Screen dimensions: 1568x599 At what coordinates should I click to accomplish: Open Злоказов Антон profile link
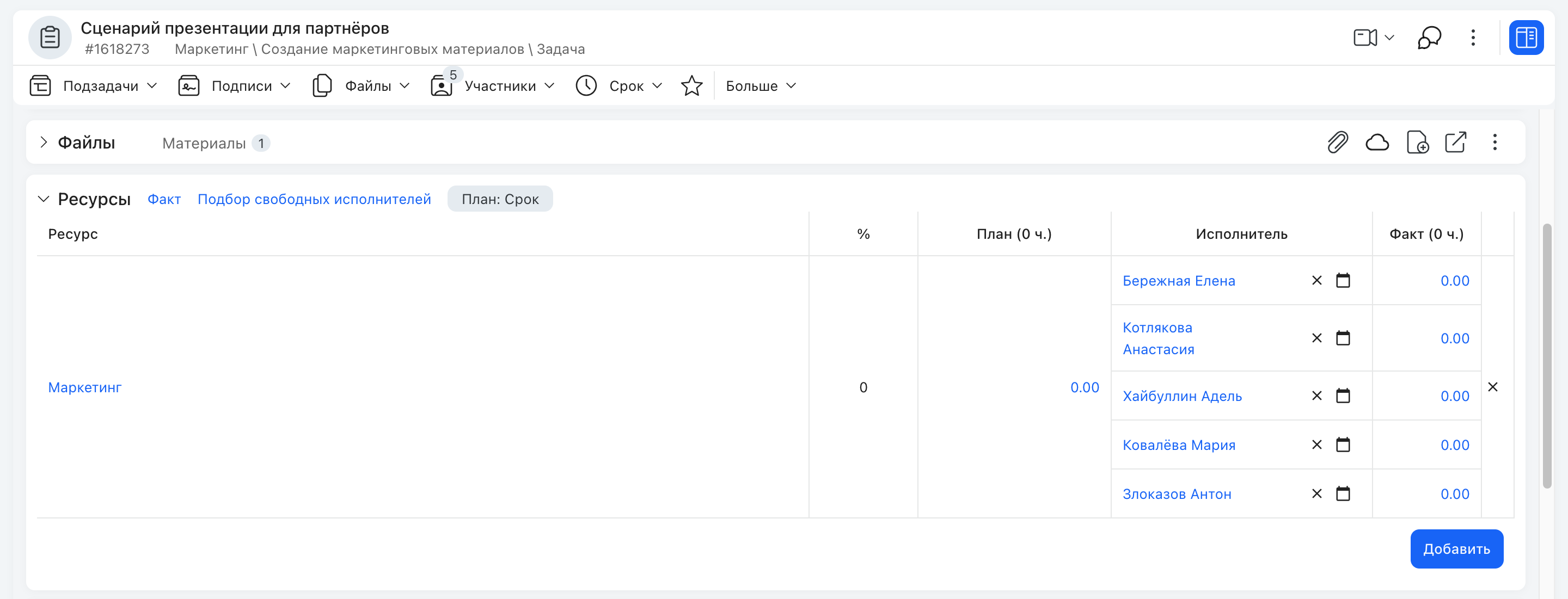[x=1177, y=495]
